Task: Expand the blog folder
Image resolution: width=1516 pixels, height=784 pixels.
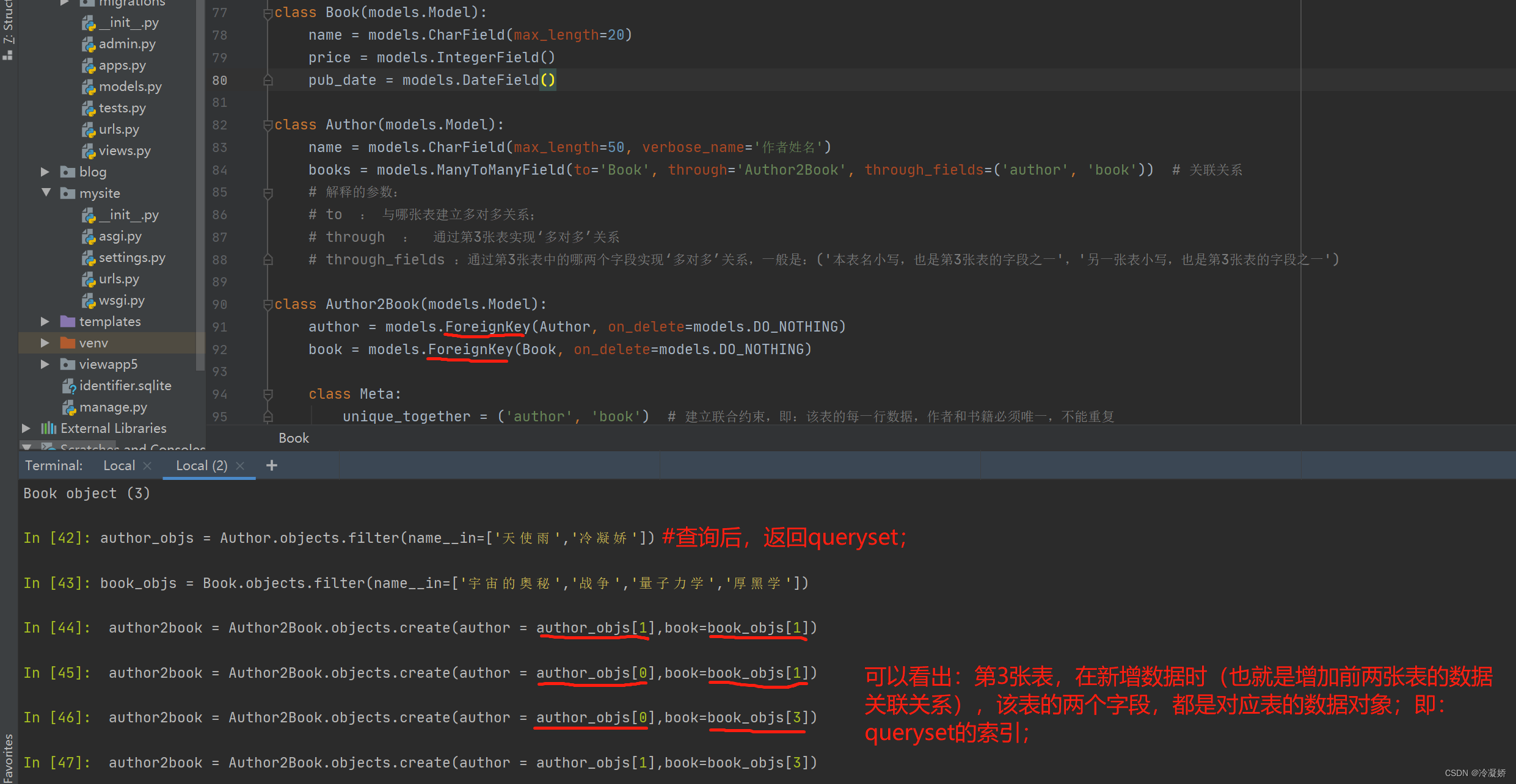Action: coord(45,172)
